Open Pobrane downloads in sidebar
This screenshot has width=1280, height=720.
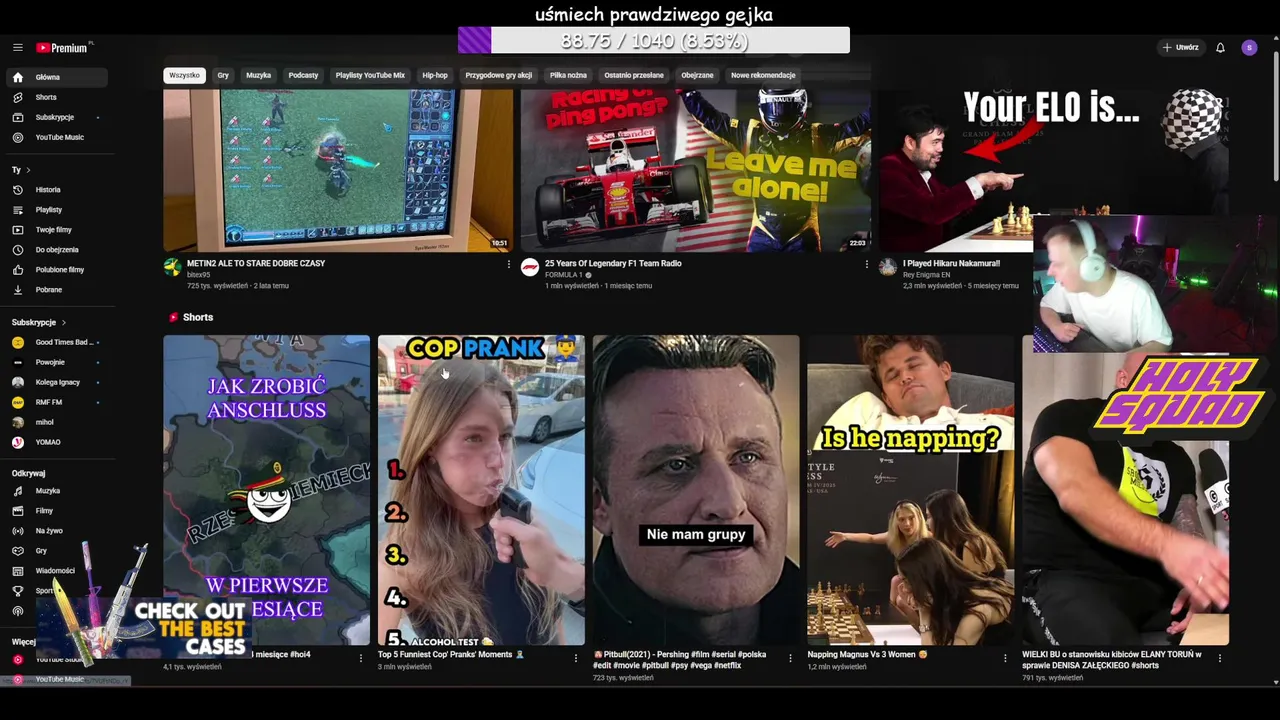[x=56, y=290]
